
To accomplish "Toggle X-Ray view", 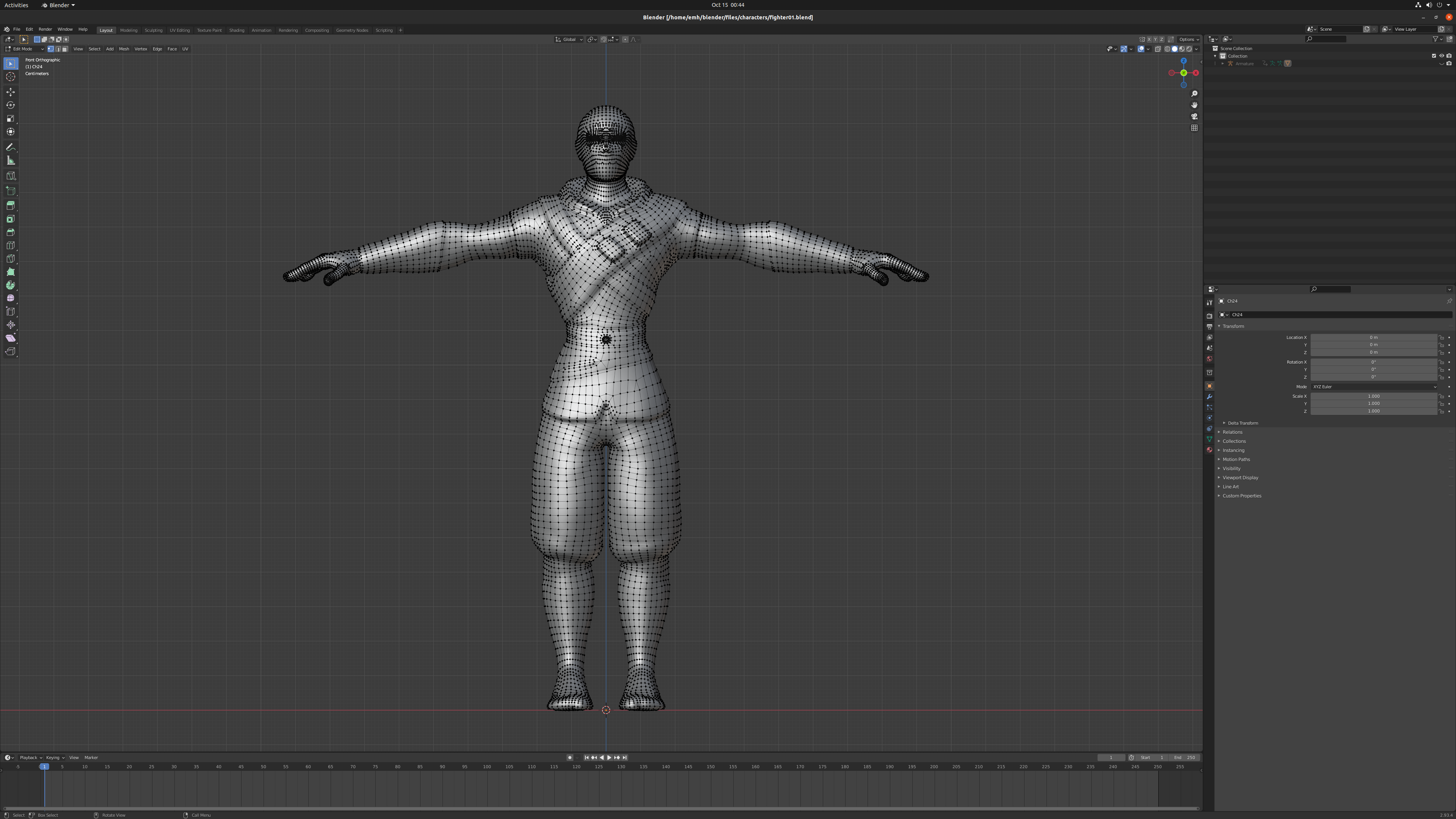I will click(x=1158, y=49).
